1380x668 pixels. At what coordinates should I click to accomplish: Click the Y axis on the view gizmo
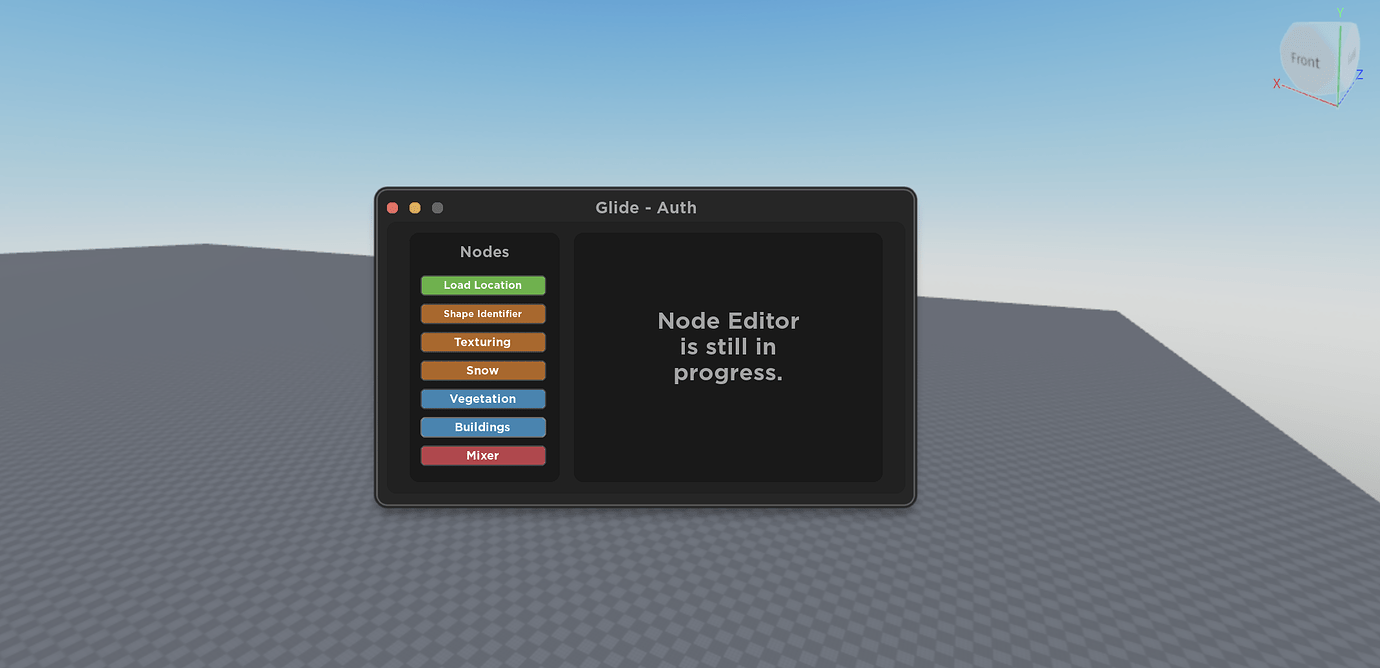1340,14
